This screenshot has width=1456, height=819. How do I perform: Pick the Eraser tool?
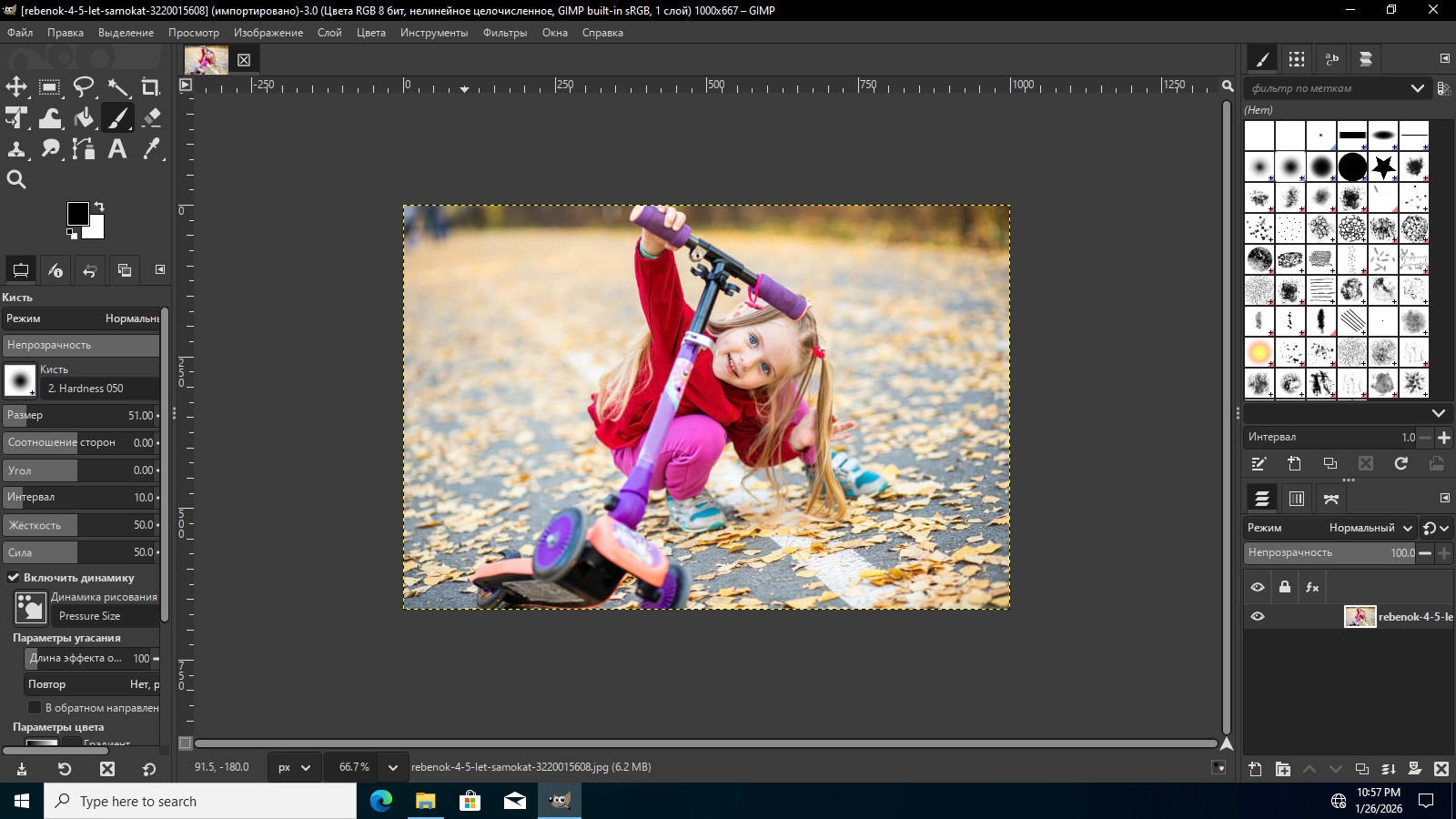tap(151, 117)
